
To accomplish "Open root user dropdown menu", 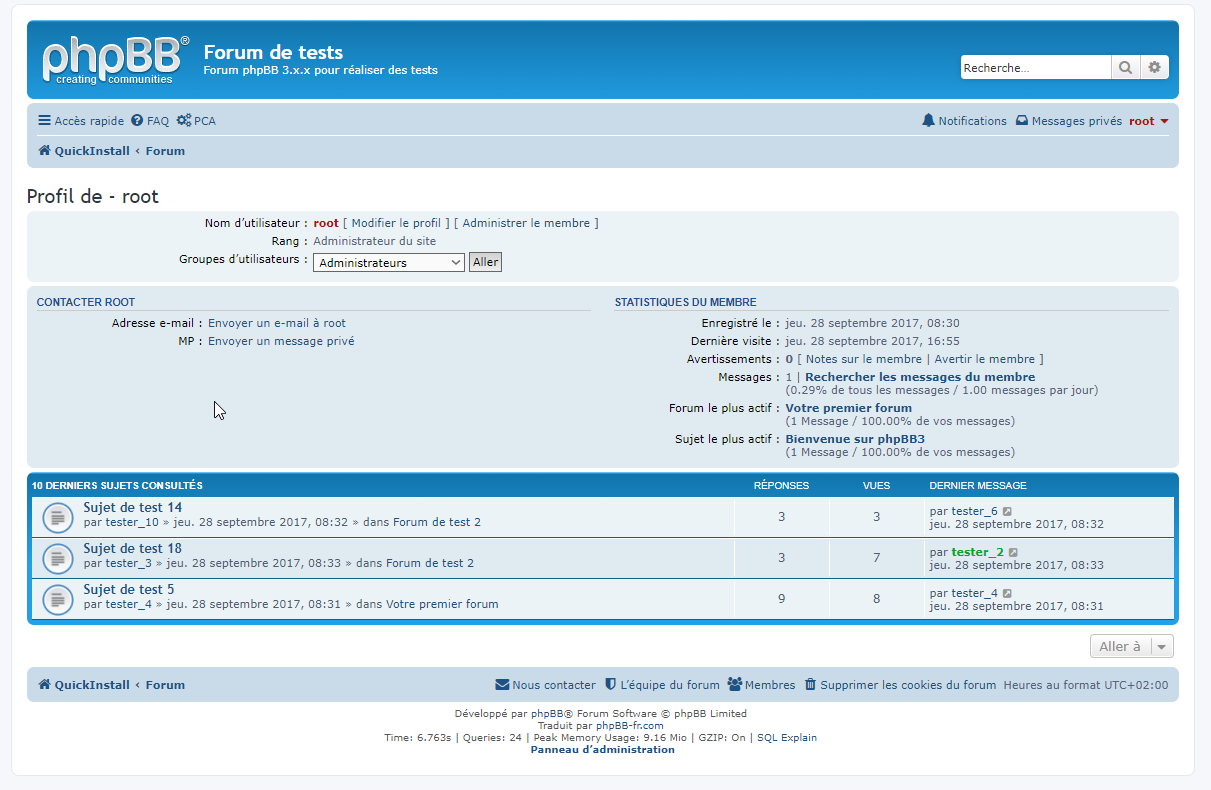I will pyautogui.click(x=1149, y=121).
